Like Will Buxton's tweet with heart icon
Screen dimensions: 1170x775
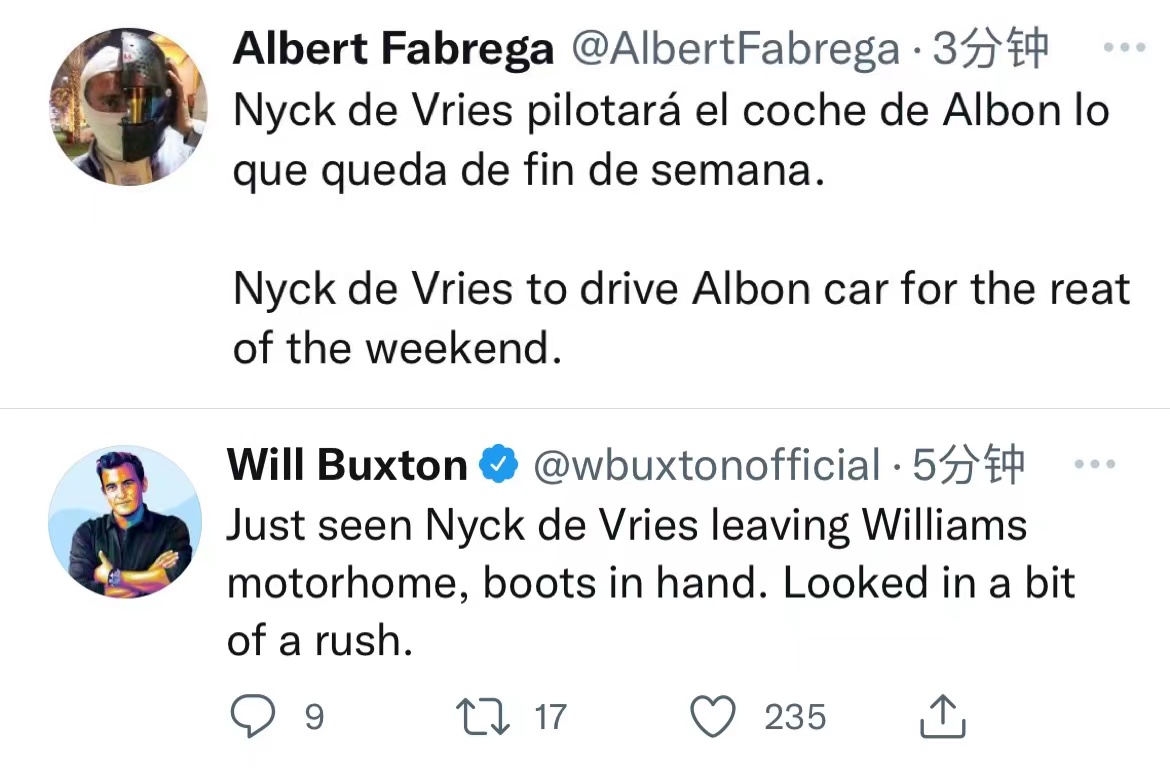pyautogui.click(x=713, y=716)
